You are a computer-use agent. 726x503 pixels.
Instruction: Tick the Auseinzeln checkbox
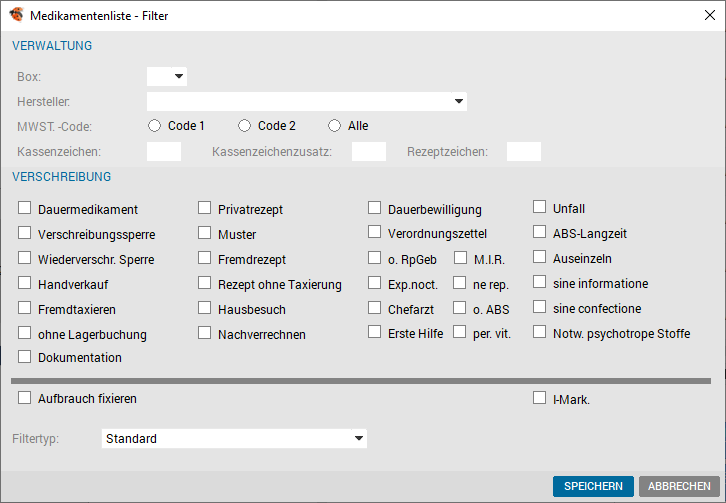click(539, 257)
